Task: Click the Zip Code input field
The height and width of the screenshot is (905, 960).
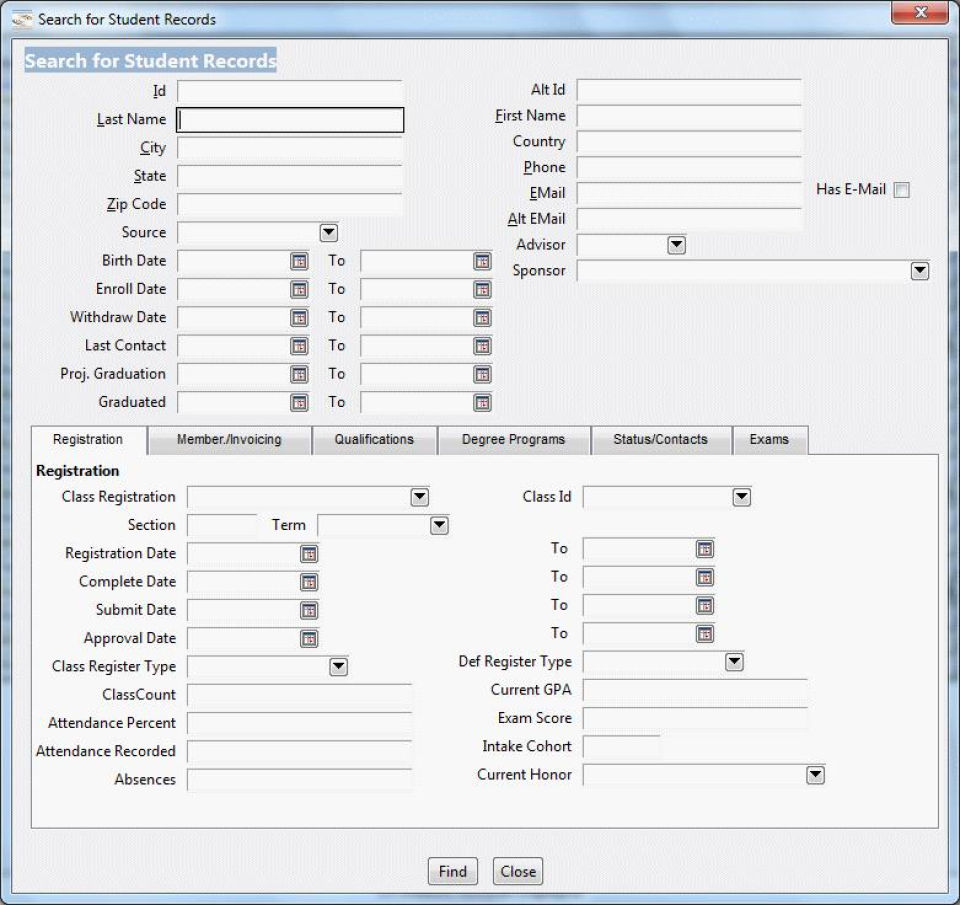Action: click(x=290, y=205)
